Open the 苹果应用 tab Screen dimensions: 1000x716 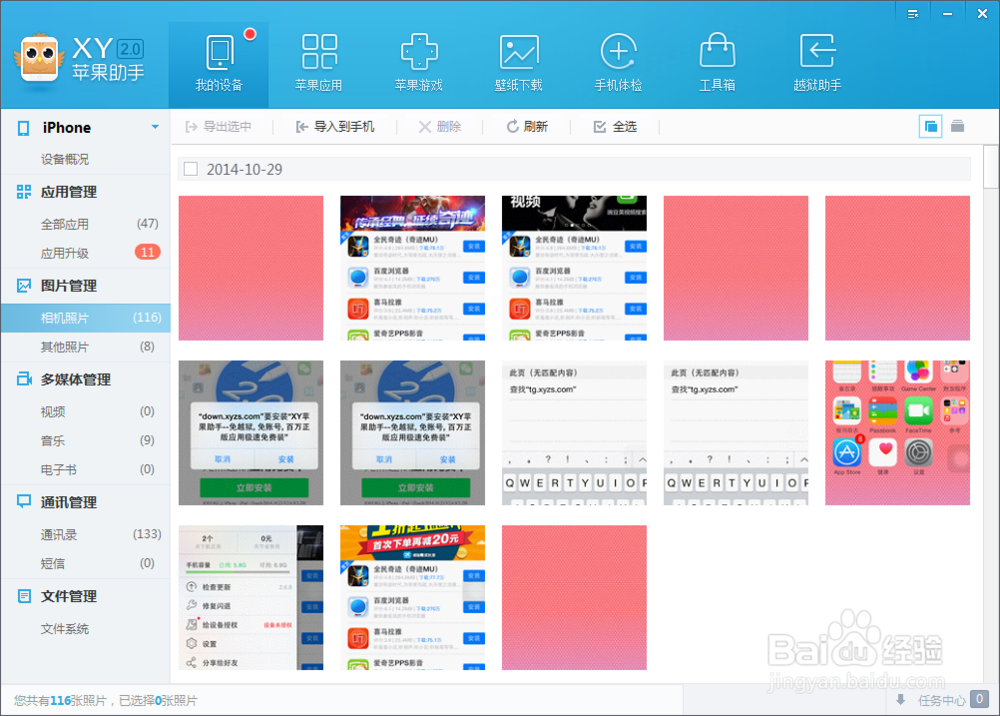pos(319,64)
